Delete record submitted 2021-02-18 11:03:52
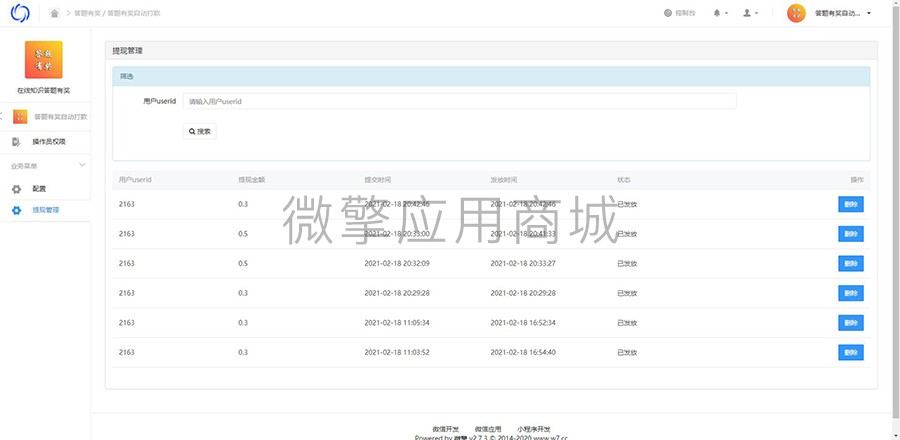Screen dimensions: 900x440 (x=851, y=352)
